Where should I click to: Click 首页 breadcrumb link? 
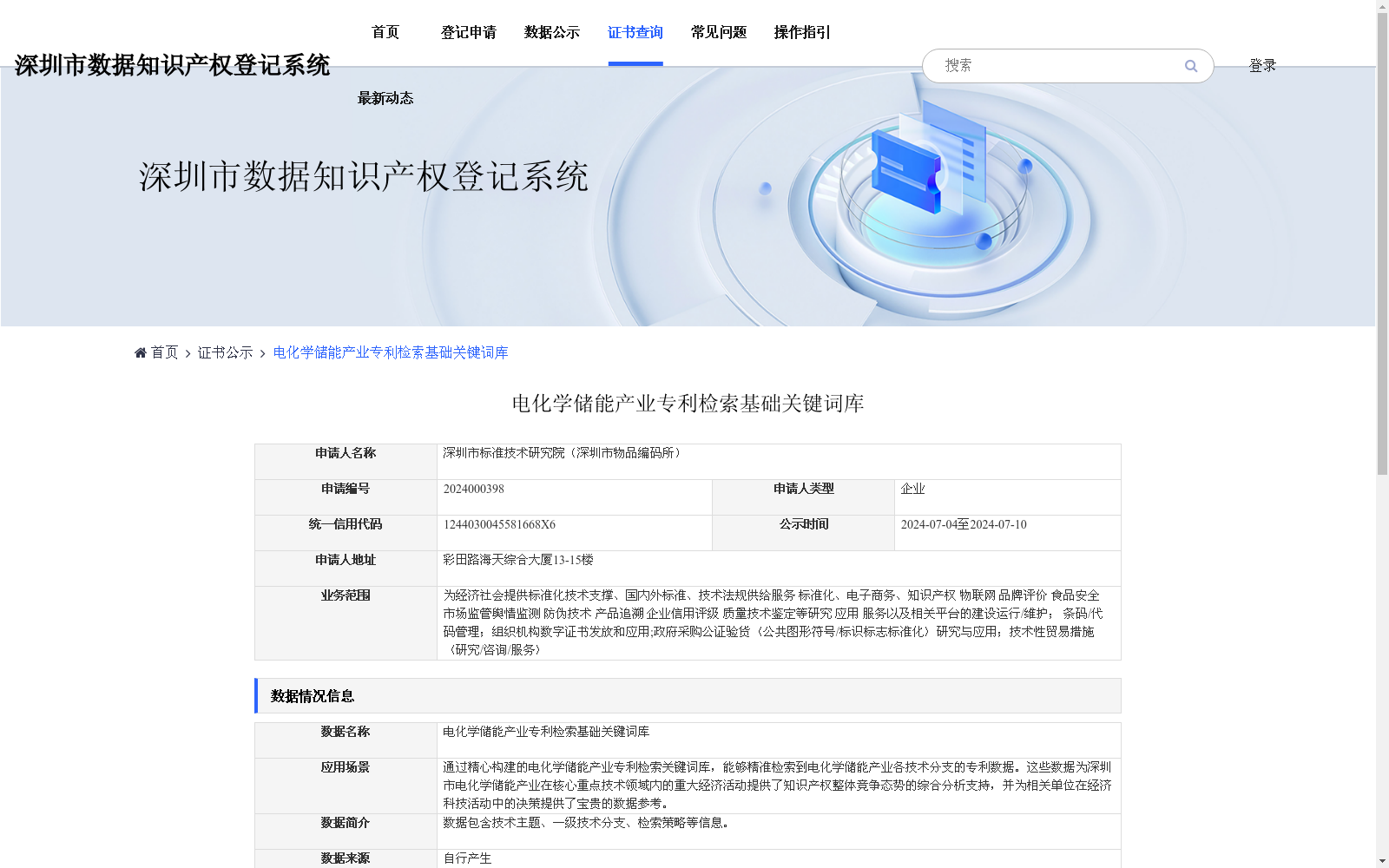(x=164, y=352)
